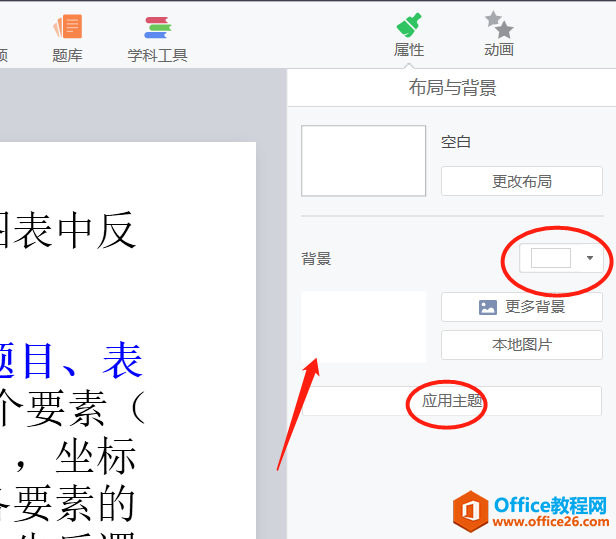Click the 更改布局 button
The image size is (616, 539).
pyautogui.click(x=522, y=181)
